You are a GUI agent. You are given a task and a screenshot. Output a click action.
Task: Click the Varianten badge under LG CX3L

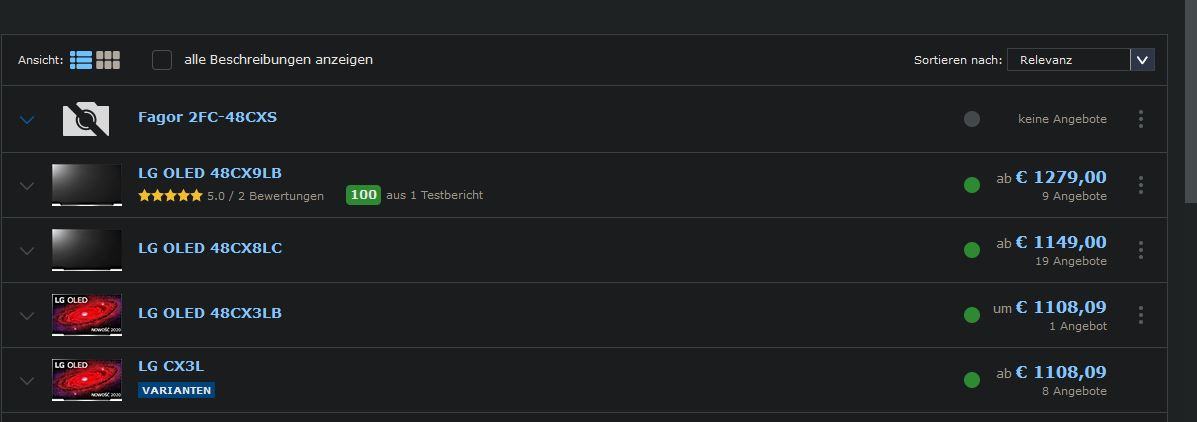(x=176, y=390)
